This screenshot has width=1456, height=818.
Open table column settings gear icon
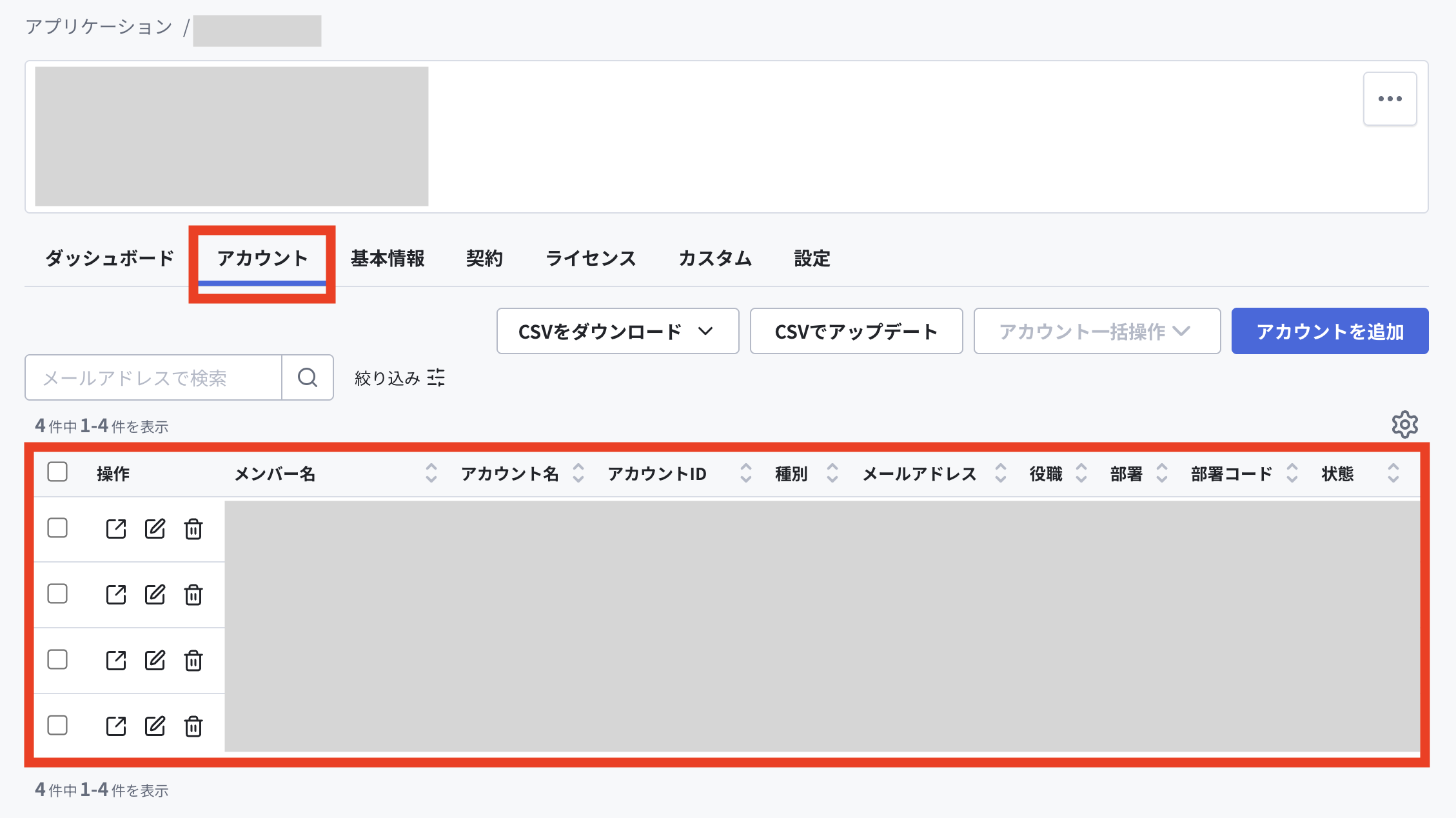pyautogui.click(x=1404, y=424)
